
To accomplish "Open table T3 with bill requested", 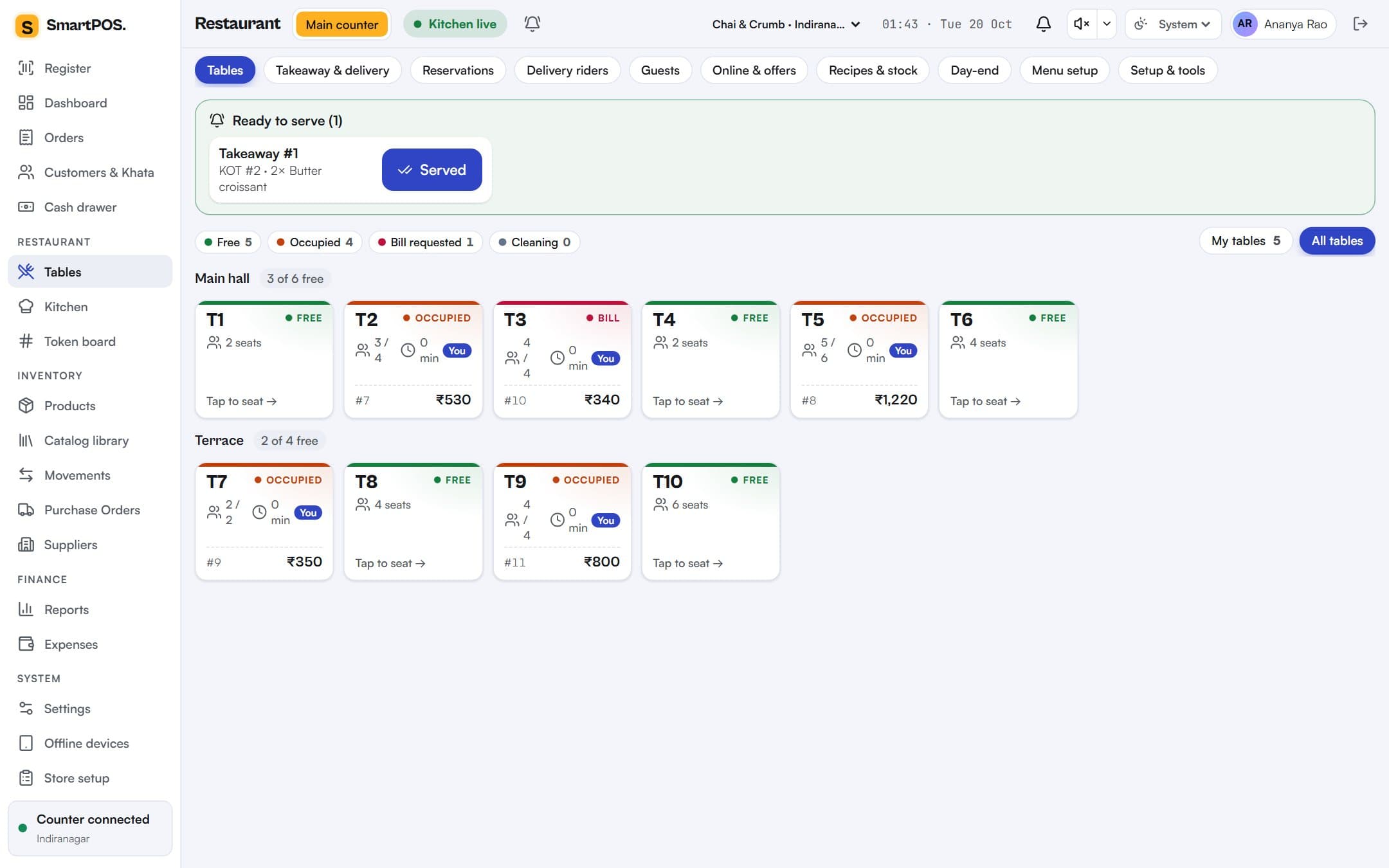I will click(562, 360).
